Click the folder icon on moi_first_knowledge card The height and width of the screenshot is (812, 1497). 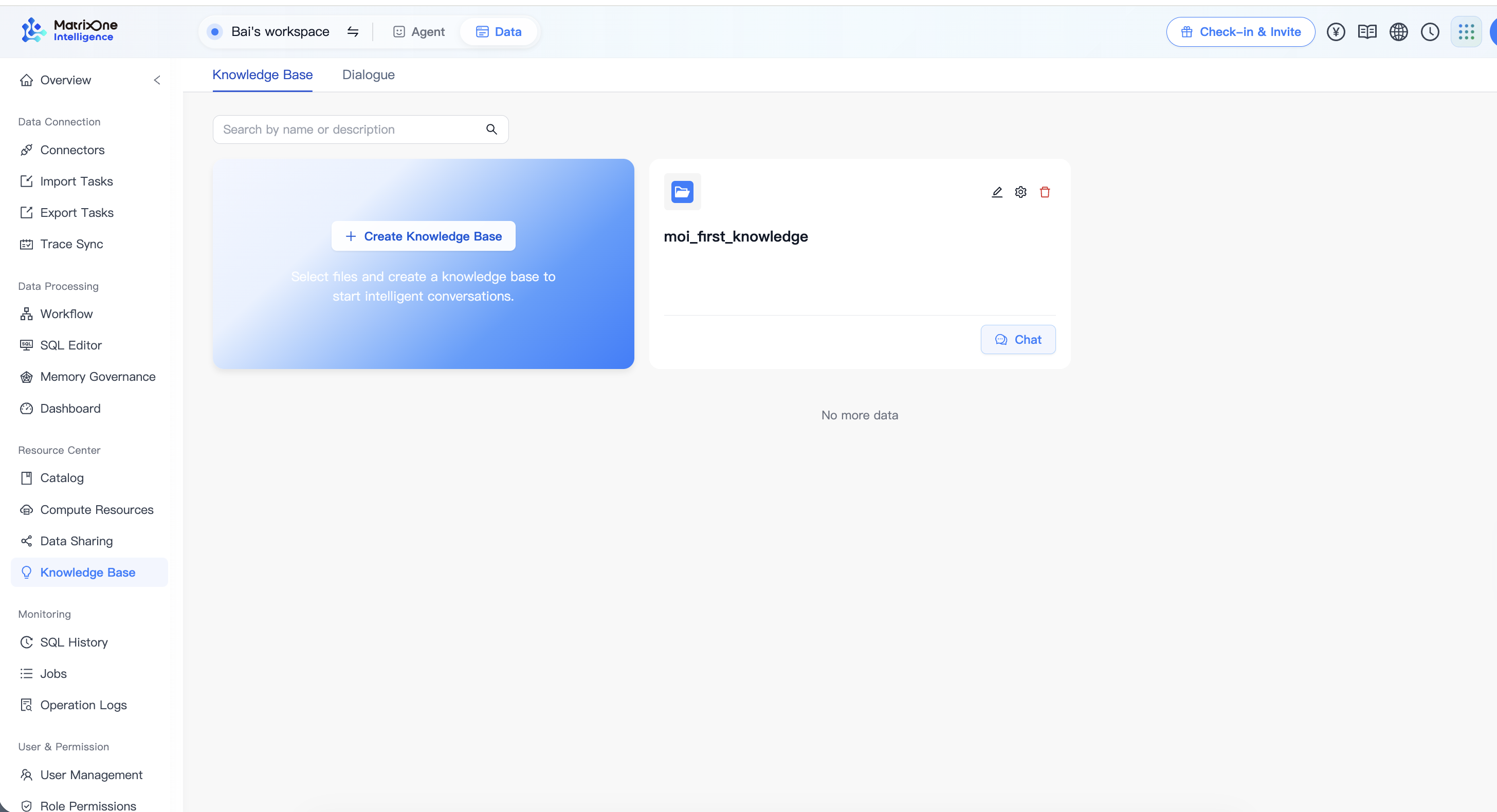pos(682,192)
